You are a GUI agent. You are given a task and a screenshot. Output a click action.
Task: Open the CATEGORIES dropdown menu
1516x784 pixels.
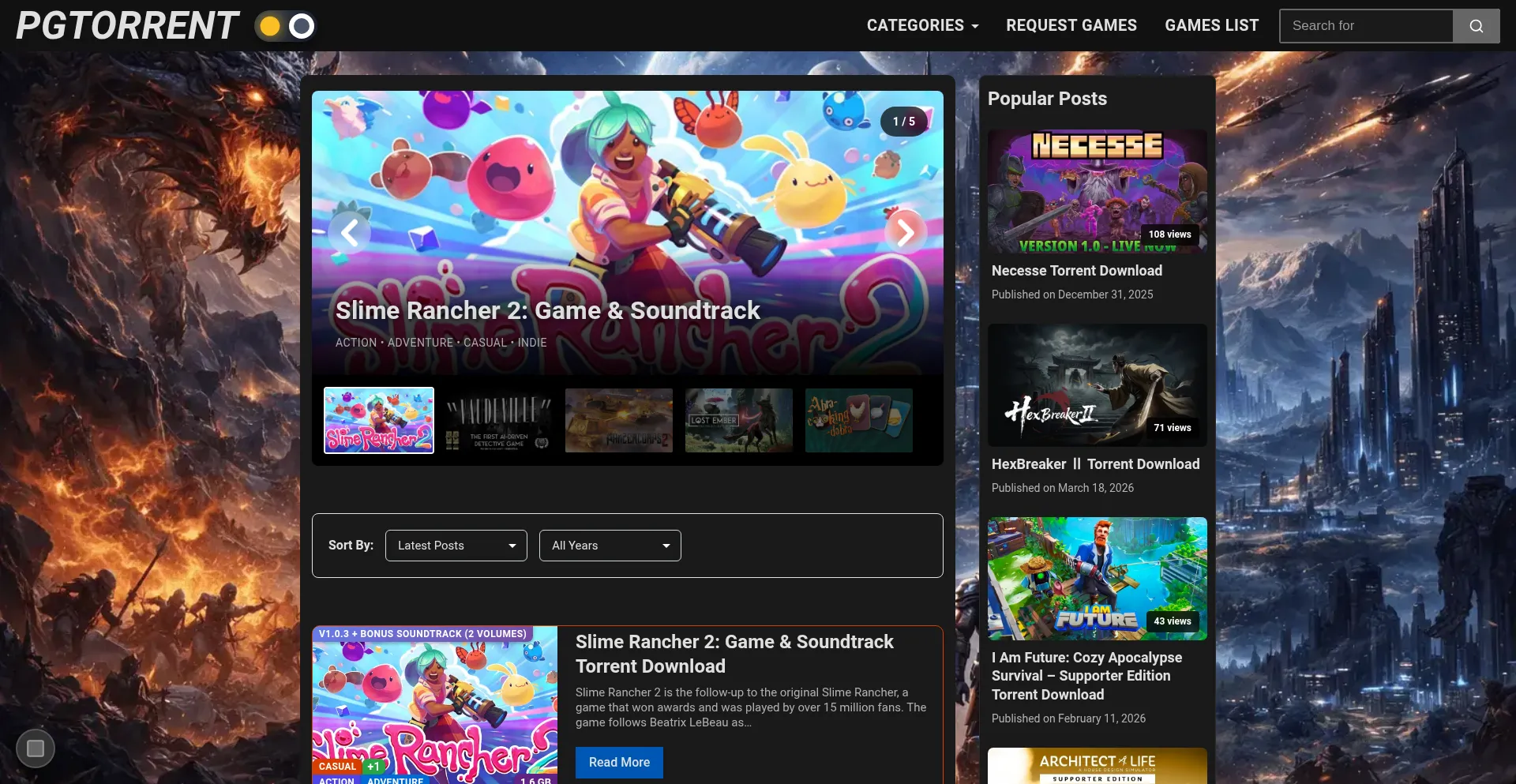[922, 25]
